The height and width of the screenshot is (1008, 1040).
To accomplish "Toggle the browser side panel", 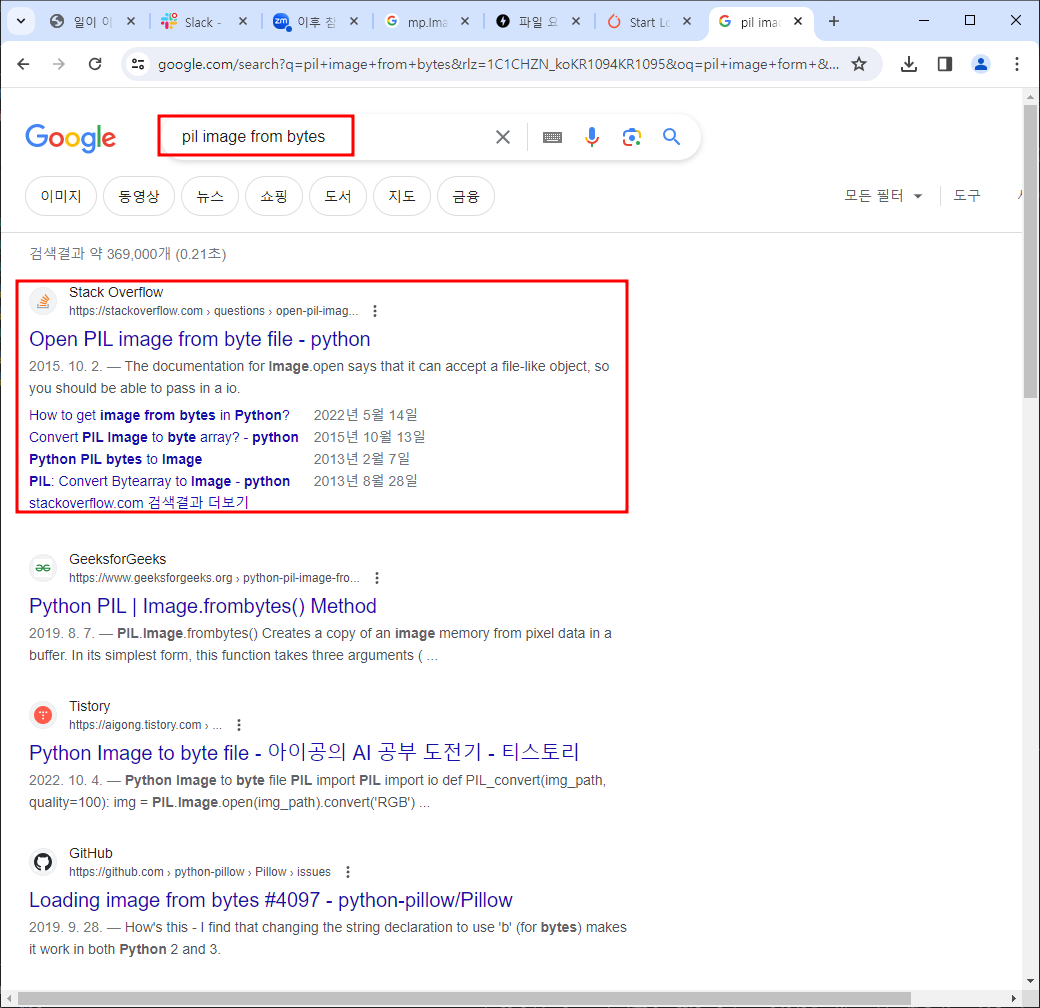I will tap(944, 64).
